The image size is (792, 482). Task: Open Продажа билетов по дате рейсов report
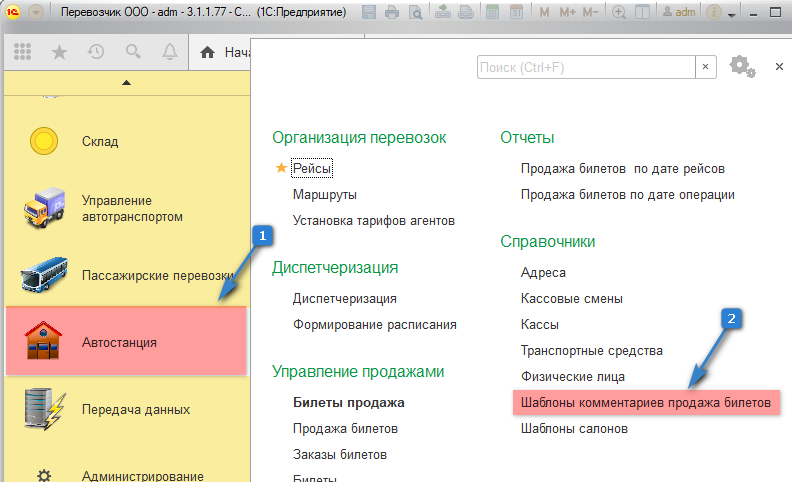click(x=622, y=168)
